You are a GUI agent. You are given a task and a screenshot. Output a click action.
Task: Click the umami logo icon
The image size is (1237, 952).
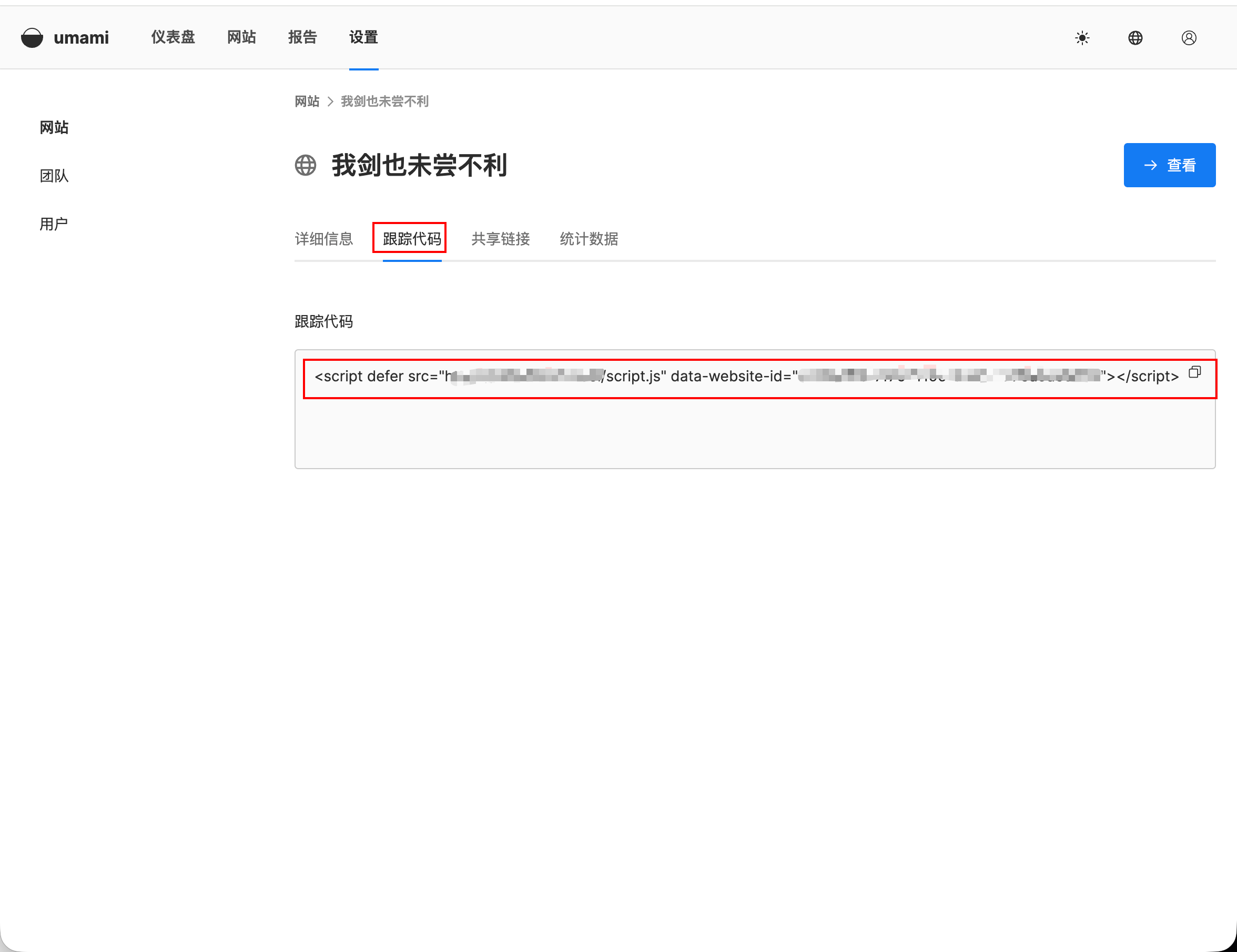click(x=32, y=38)
